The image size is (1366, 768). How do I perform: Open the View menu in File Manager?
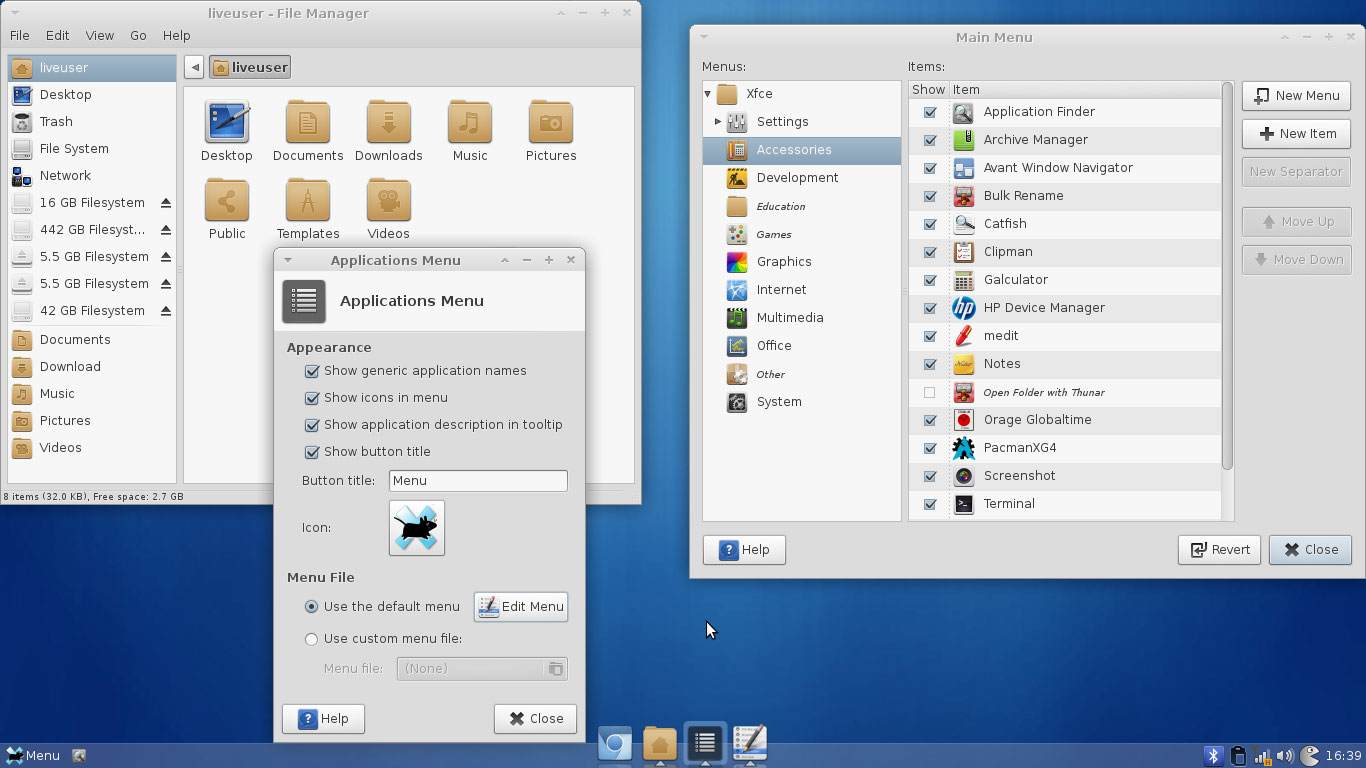coord(99,35)
